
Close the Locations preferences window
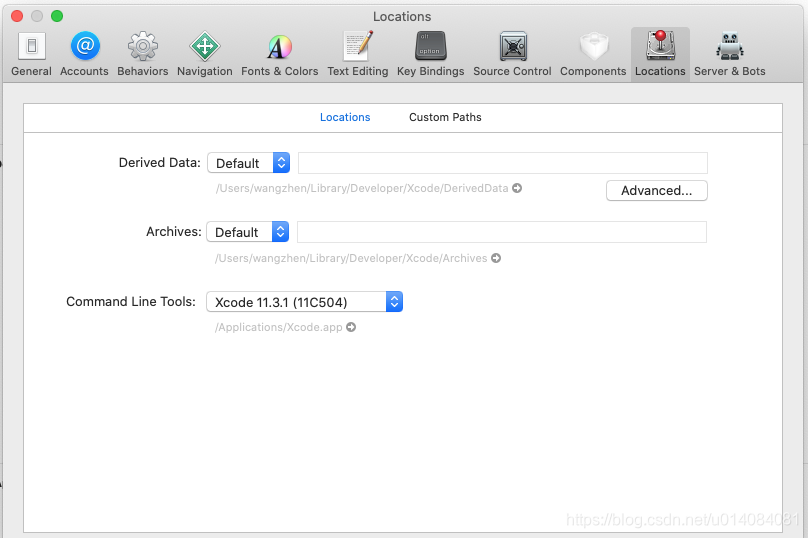point(17,16)
